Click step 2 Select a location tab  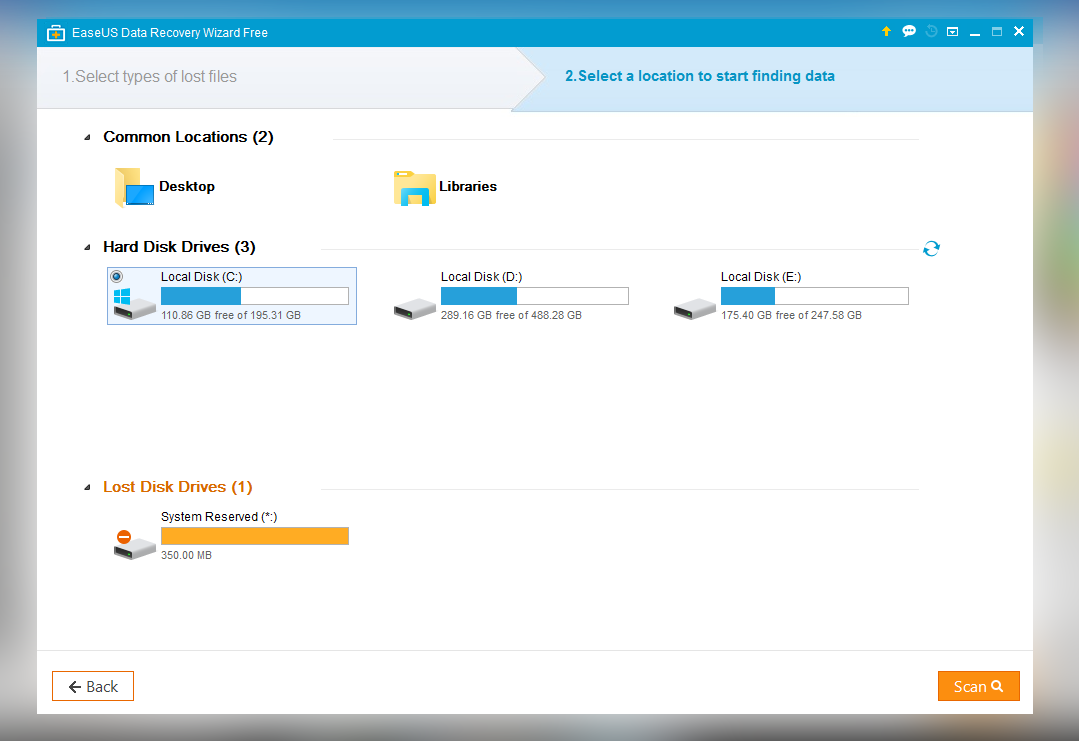click(699, 76)
